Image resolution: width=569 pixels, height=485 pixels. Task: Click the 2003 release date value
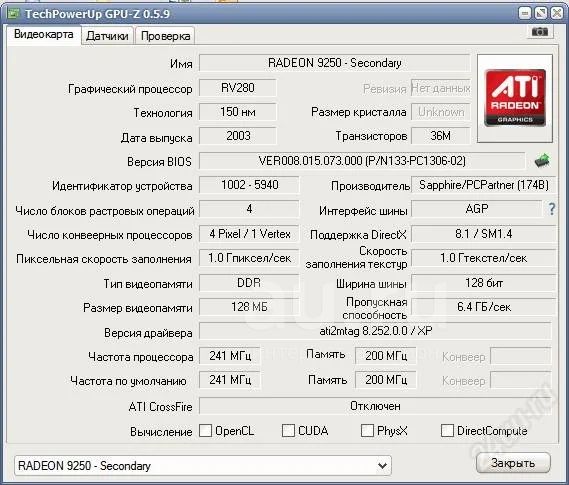[x=238, y=136]
